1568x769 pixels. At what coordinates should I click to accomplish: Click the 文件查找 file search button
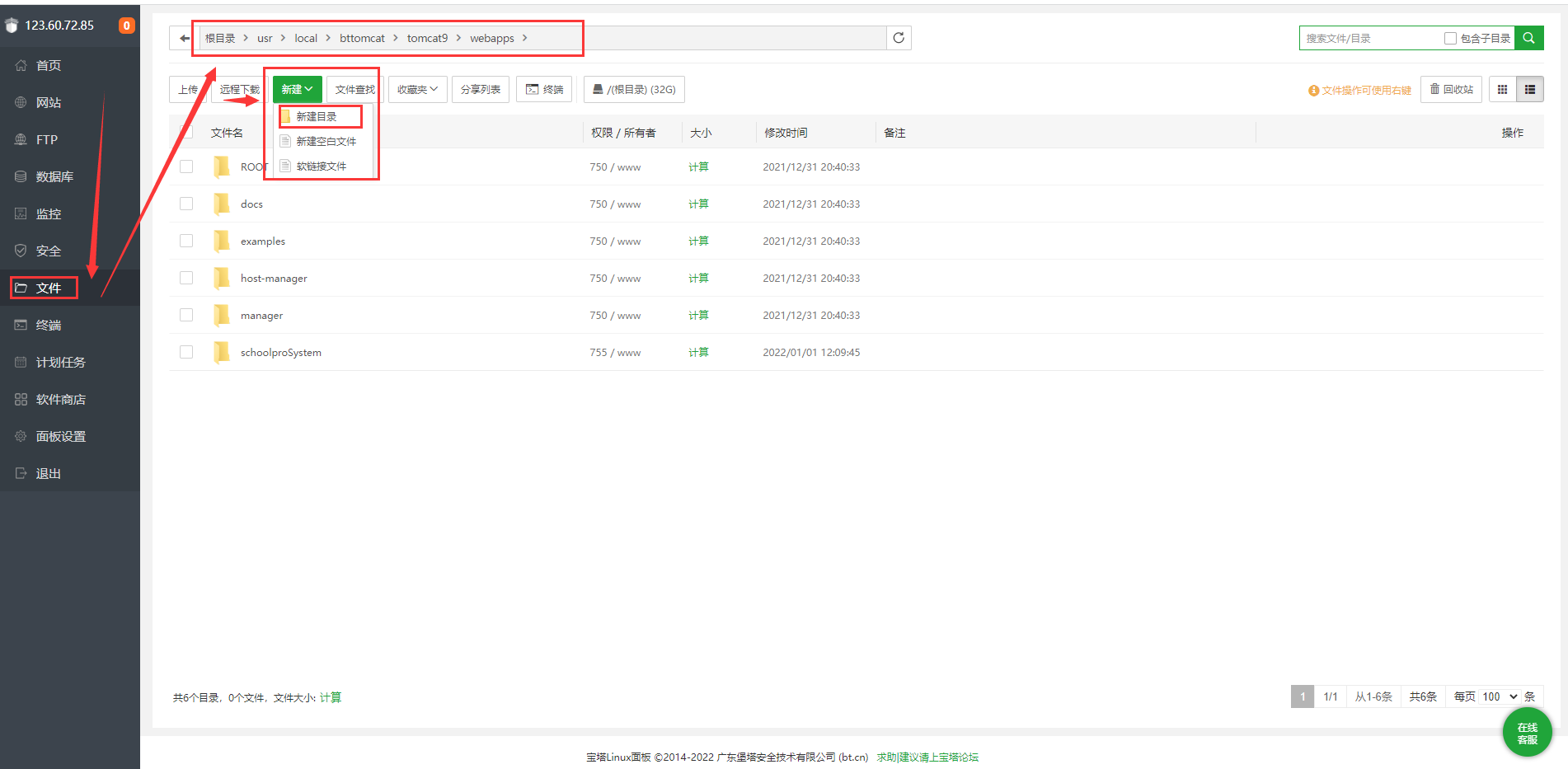click(355, 89)
